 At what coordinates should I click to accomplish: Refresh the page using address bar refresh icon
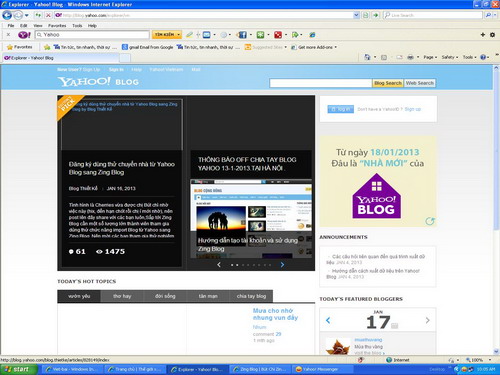click(x=38, y=15)
